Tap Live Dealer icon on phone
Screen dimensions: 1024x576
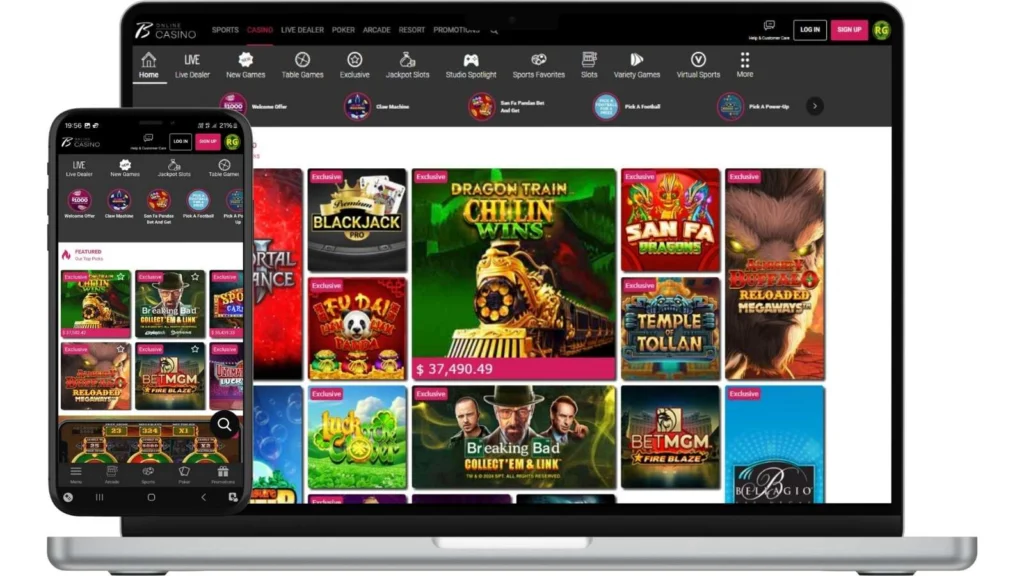79,168
